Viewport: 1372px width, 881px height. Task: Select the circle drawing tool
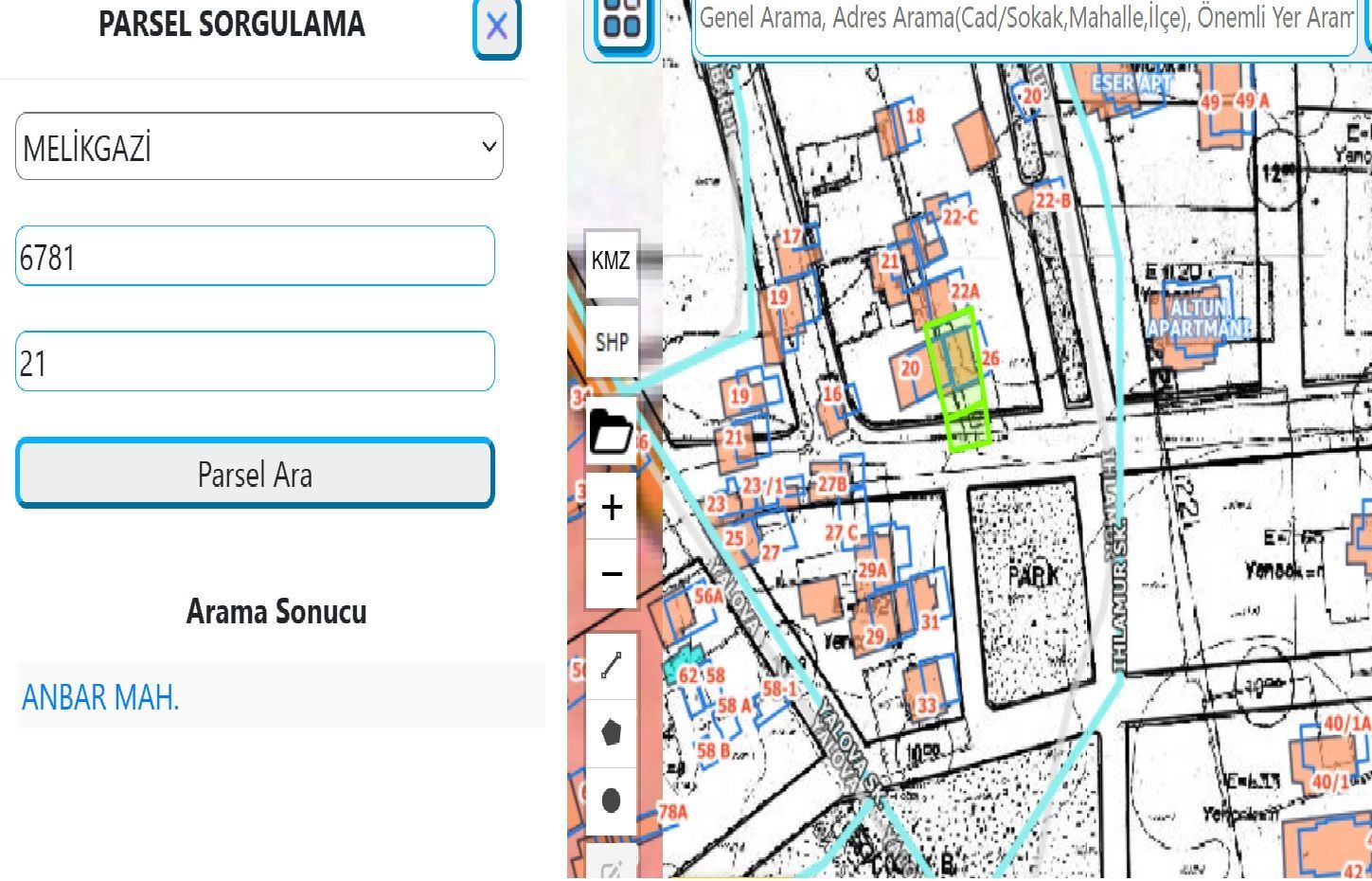(611, 800)
